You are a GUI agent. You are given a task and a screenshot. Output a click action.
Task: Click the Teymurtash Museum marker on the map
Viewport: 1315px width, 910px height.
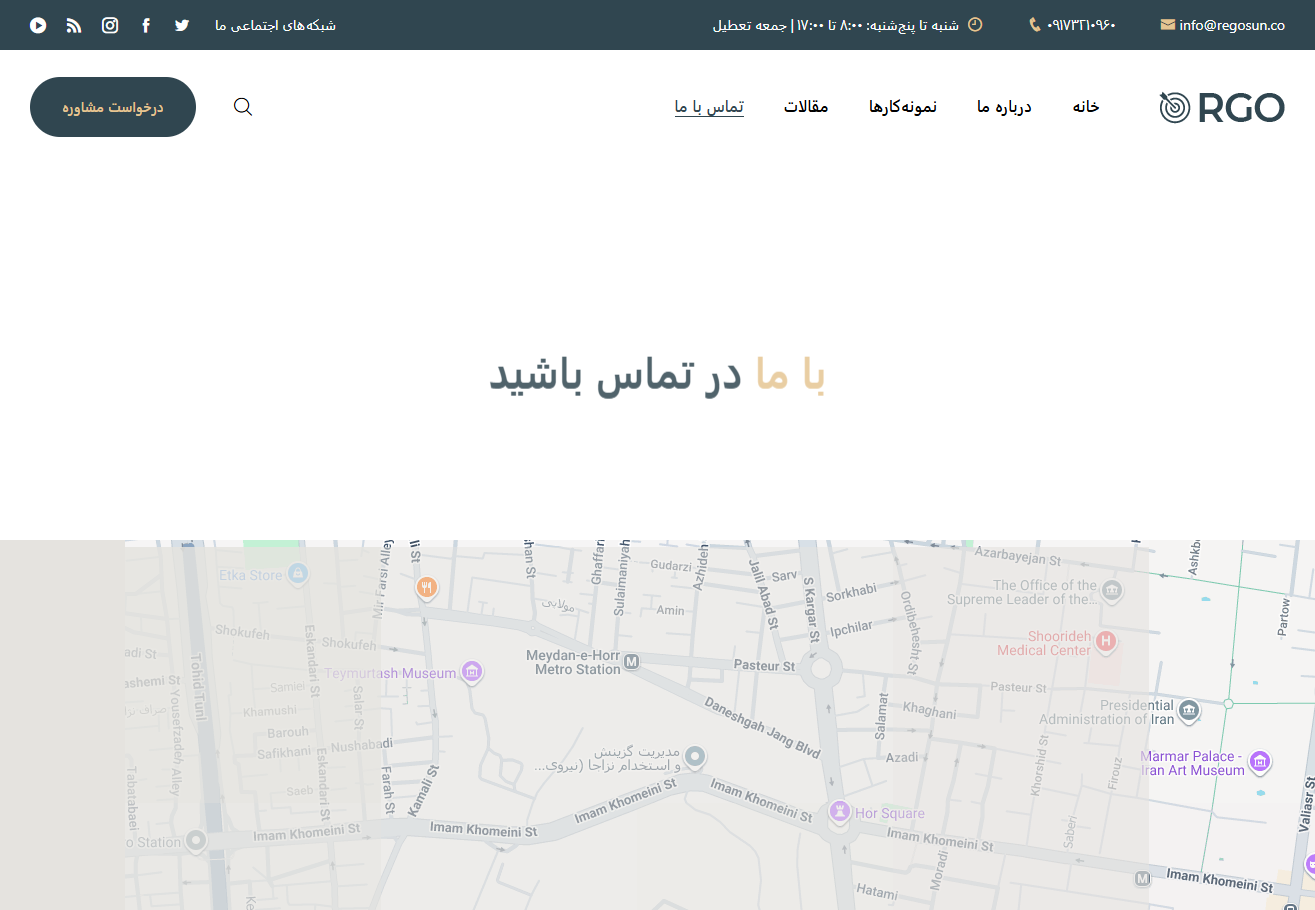(x=471, y=672)
